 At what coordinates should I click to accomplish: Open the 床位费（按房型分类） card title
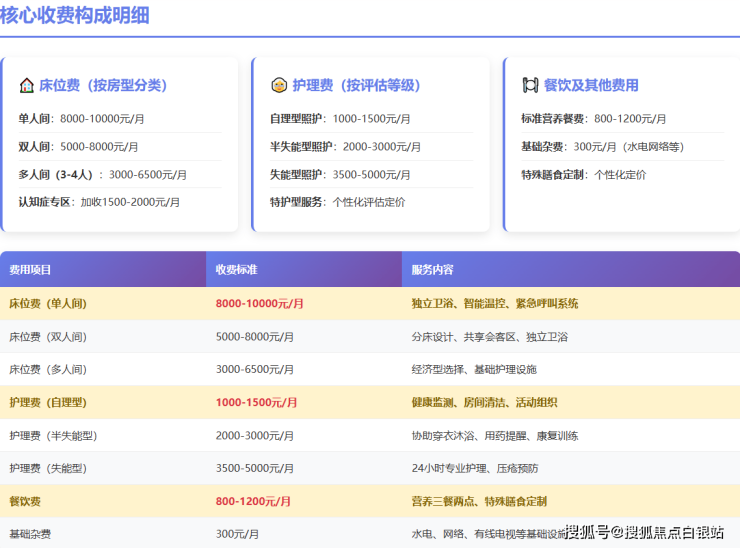tap(103, 86)
